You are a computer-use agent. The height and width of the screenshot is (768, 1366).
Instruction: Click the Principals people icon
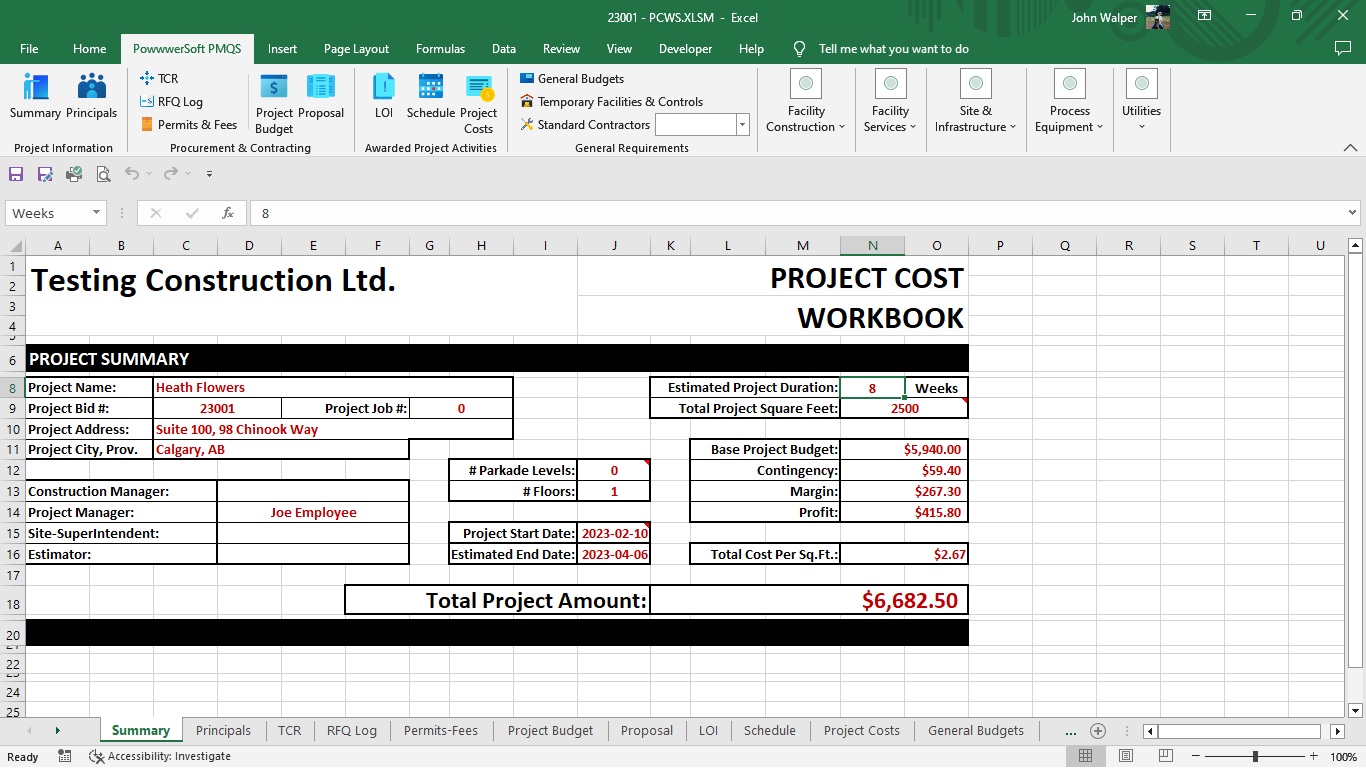click(92, 97)
